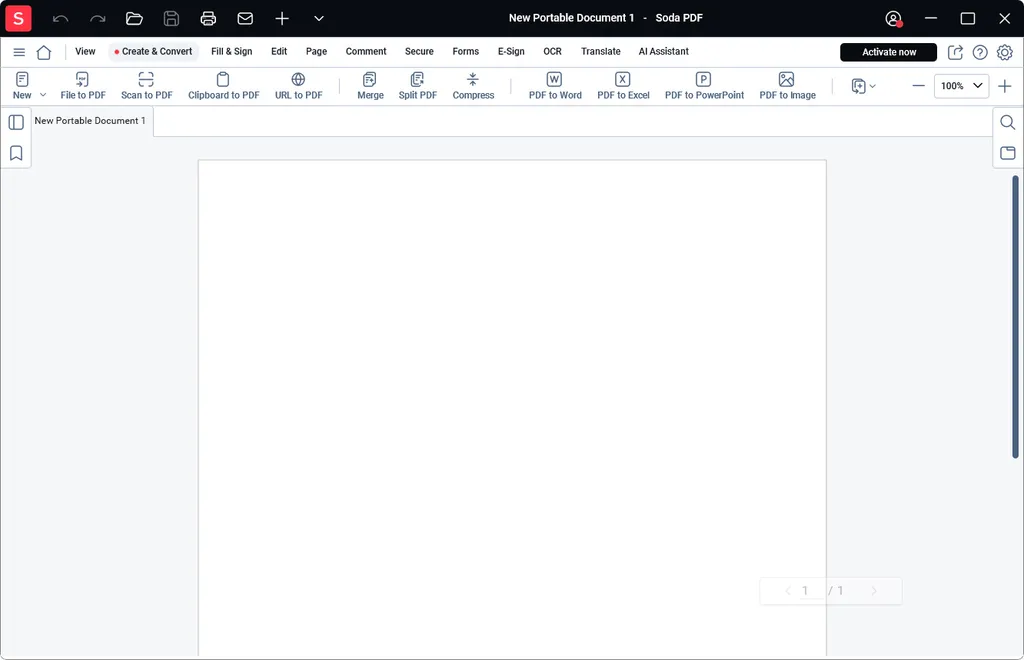Click the Split PDF tool
1024x660 pixels.
(x=418, y=86)
